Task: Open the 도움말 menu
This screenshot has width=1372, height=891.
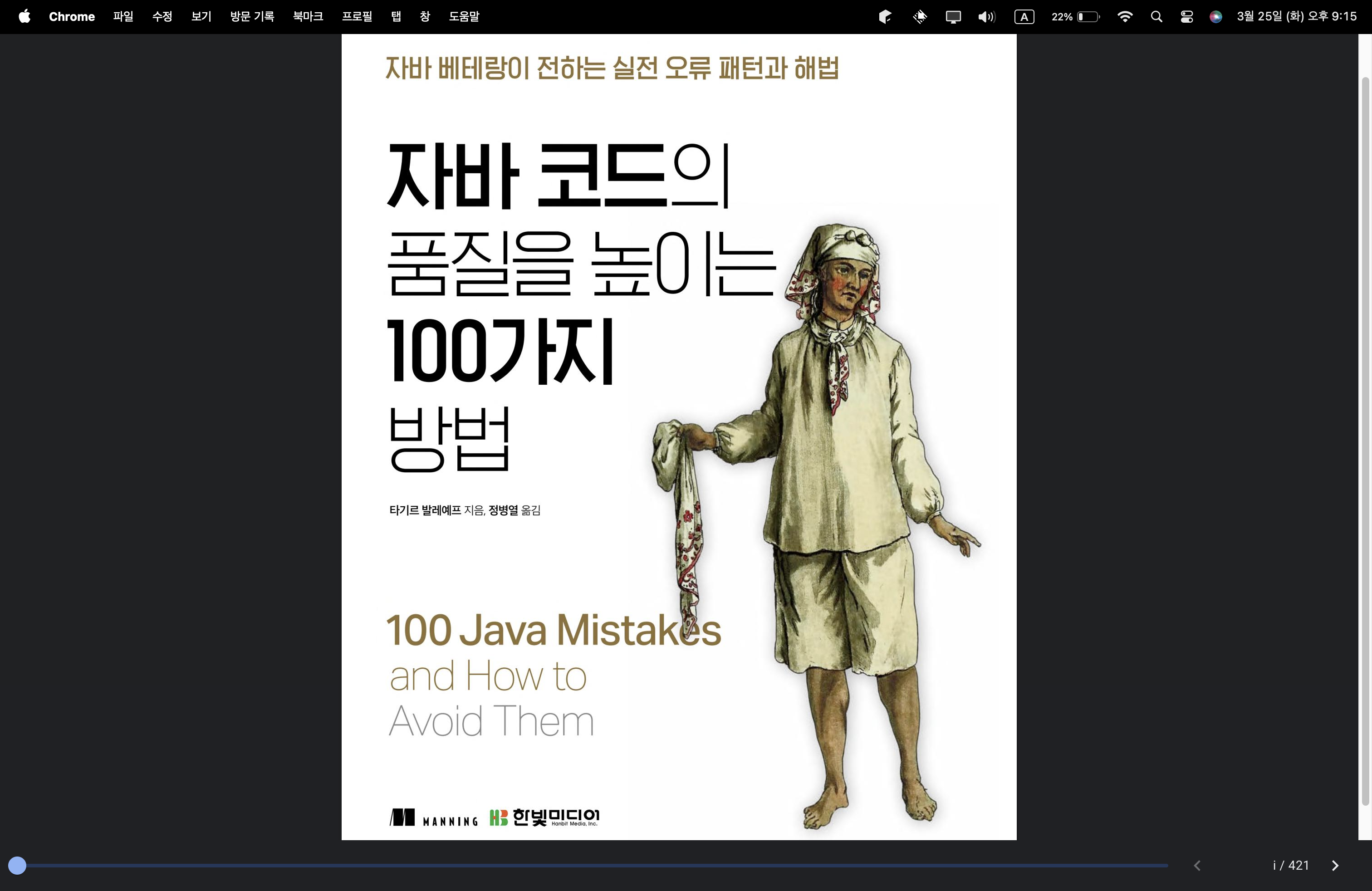Action: [x=464, y=16]
